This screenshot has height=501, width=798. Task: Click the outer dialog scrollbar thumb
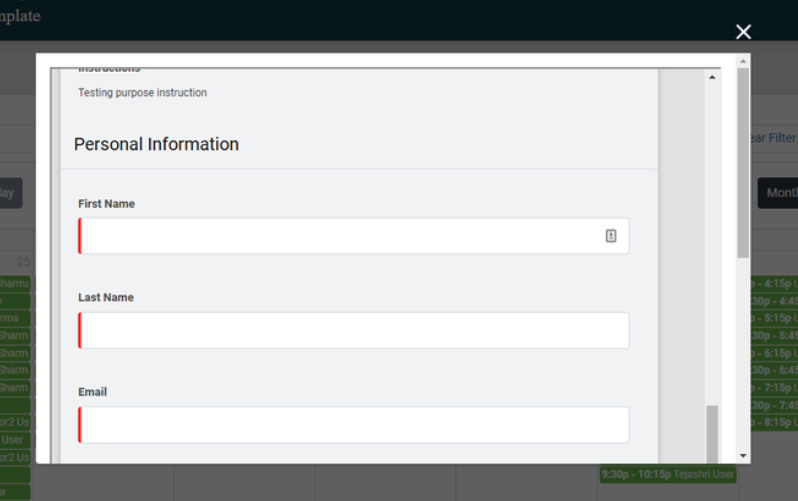point(743,160)
